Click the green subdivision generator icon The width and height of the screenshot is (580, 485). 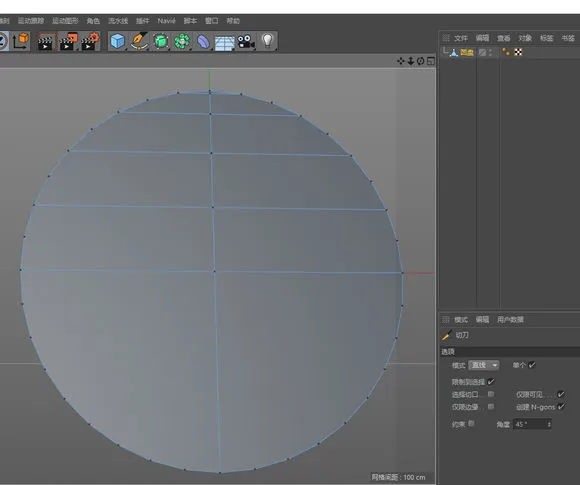point(161,41)
